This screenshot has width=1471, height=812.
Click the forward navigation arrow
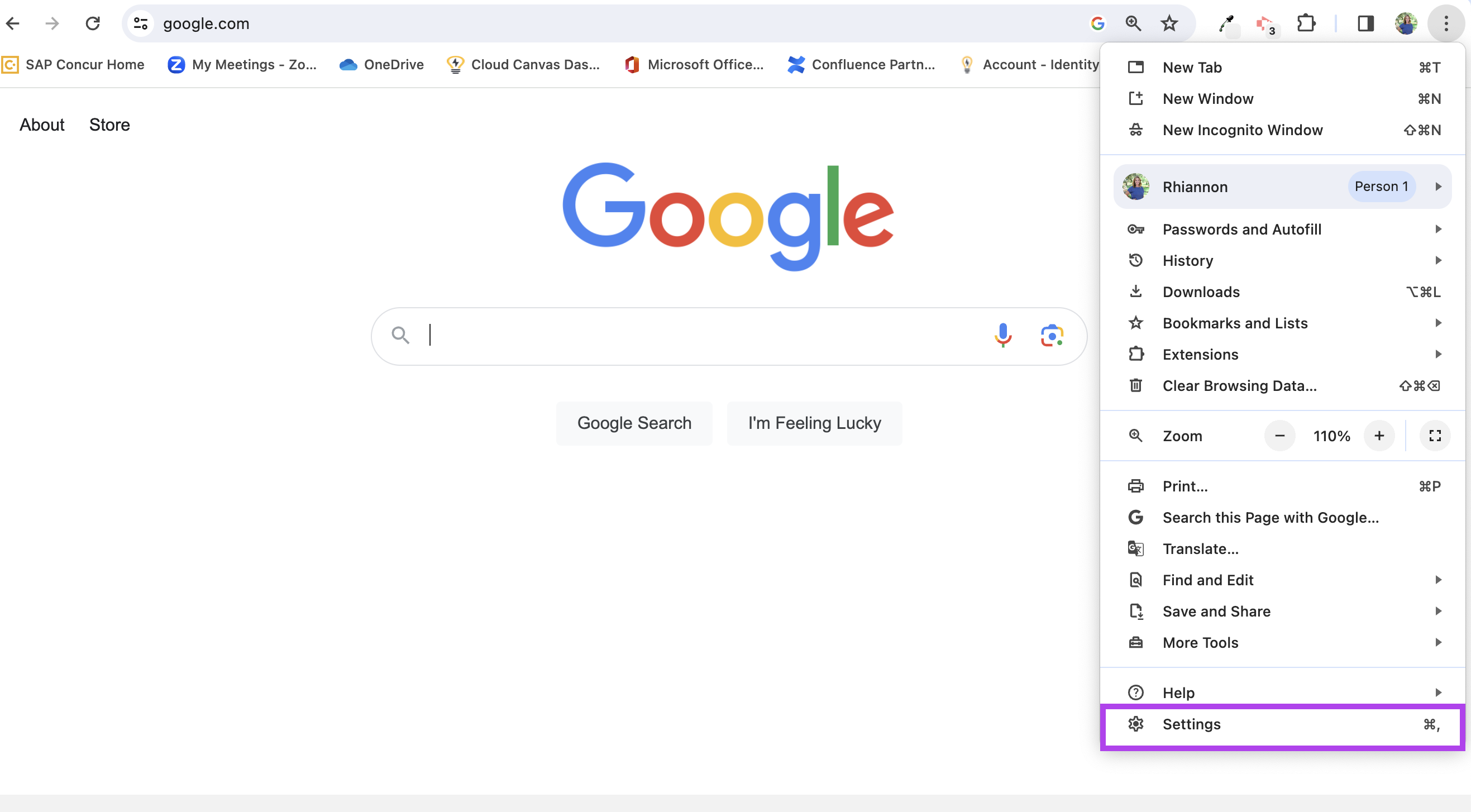coord(52,23)
